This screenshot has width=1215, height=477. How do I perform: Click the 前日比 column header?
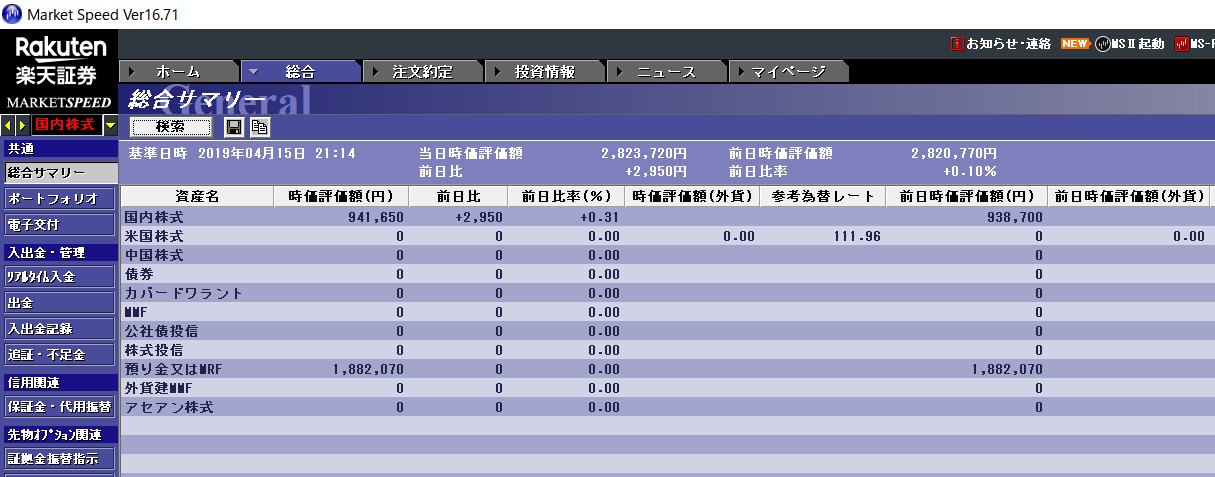(x=458, y=196)
